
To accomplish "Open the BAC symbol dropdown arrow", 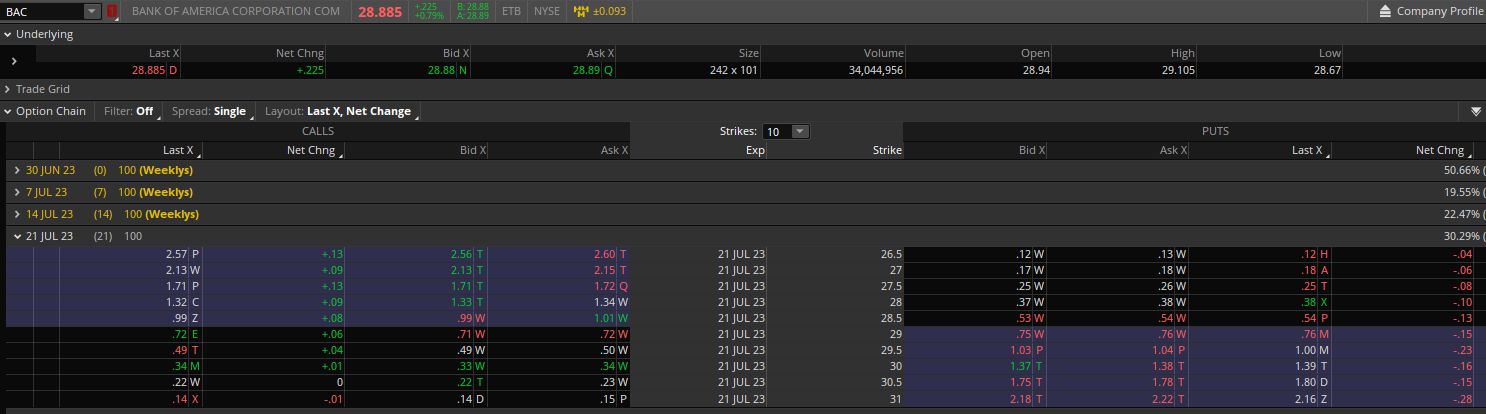I will tap(92, 12).
